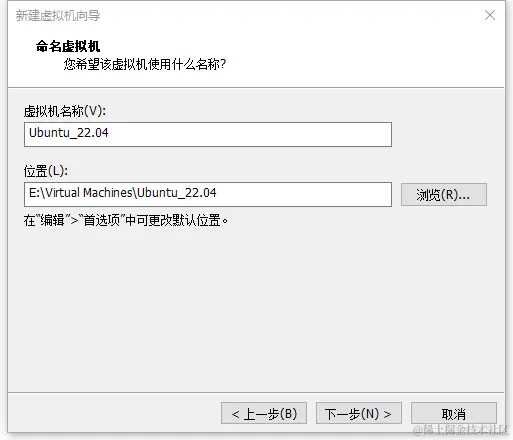Click the 稀土掘金技术社区 watermark text
This screenshot has height=440, width=513.
coord(460,430)
